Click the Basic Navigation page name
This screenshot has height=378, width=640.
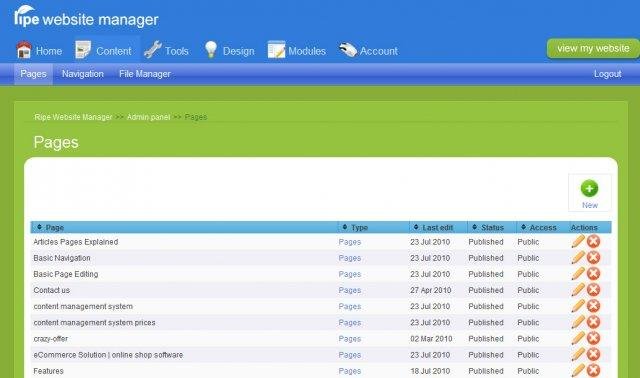point(62,258)
